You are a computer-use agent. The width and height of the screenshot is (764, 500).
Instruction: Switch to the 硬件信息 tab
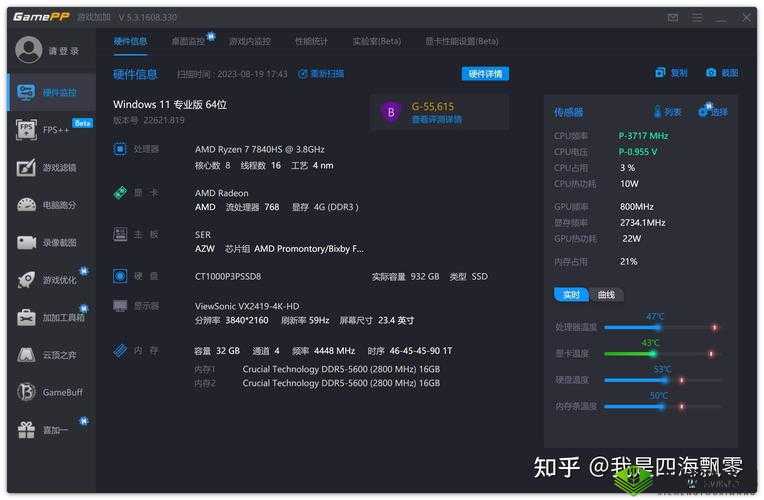click(x=130, y=41)
